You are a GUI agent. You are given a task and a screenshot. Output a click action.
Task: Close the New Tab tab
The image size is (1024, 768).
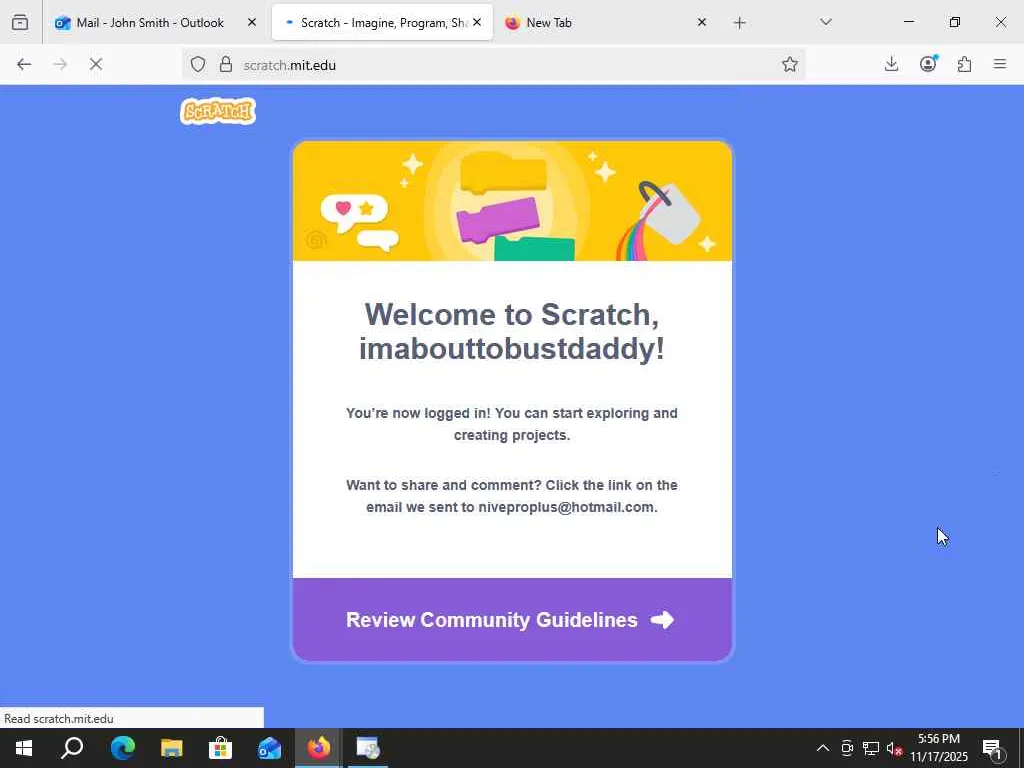(701, 22)
